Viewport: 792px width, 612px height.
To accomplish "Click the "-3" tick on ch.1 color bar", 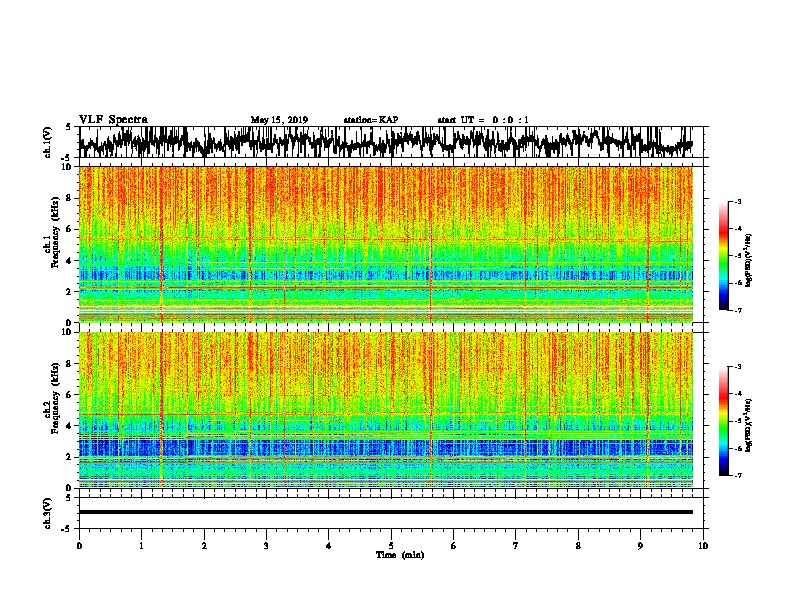I will (x=737, y=202).
